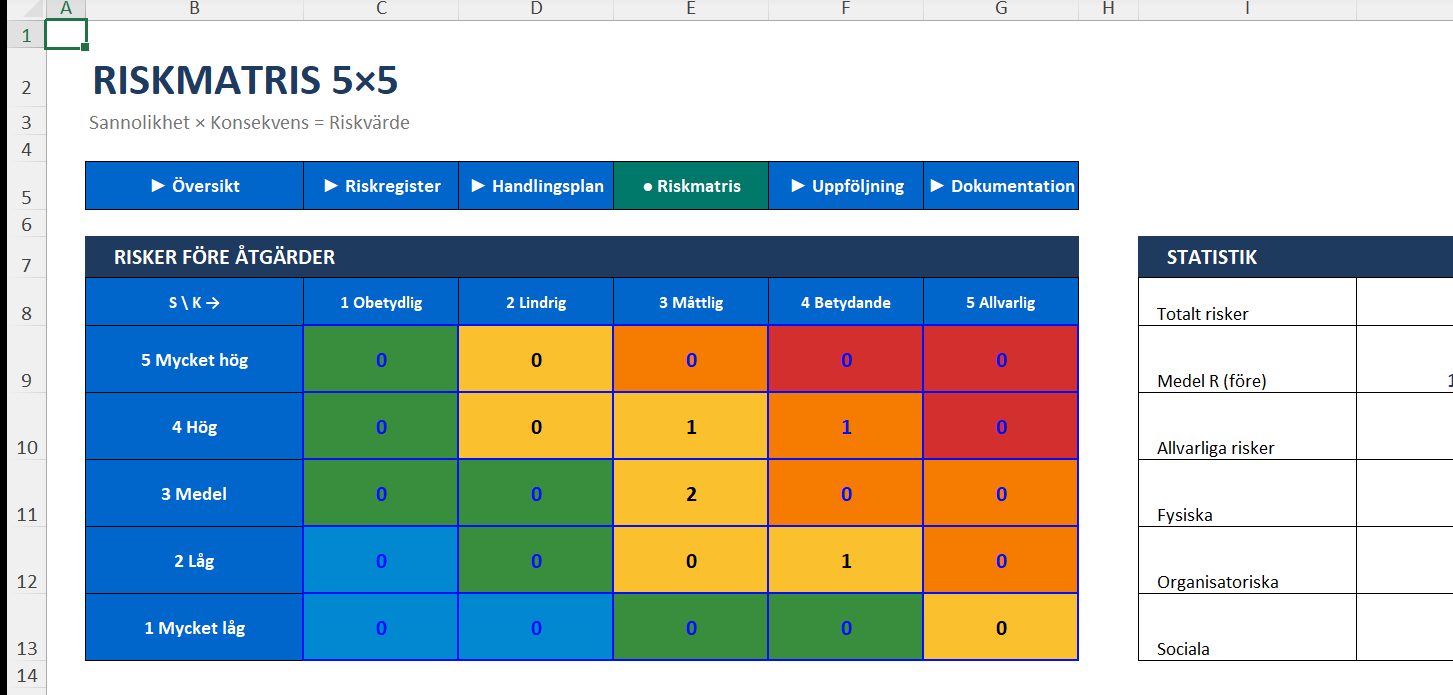Select column G header
1453x695 pixels.
tap(1001, 9)
